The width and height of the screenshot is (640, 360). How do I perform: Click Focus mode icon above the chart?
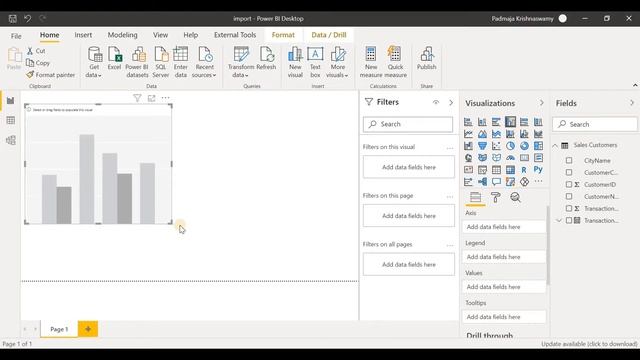tap(151, 98)
